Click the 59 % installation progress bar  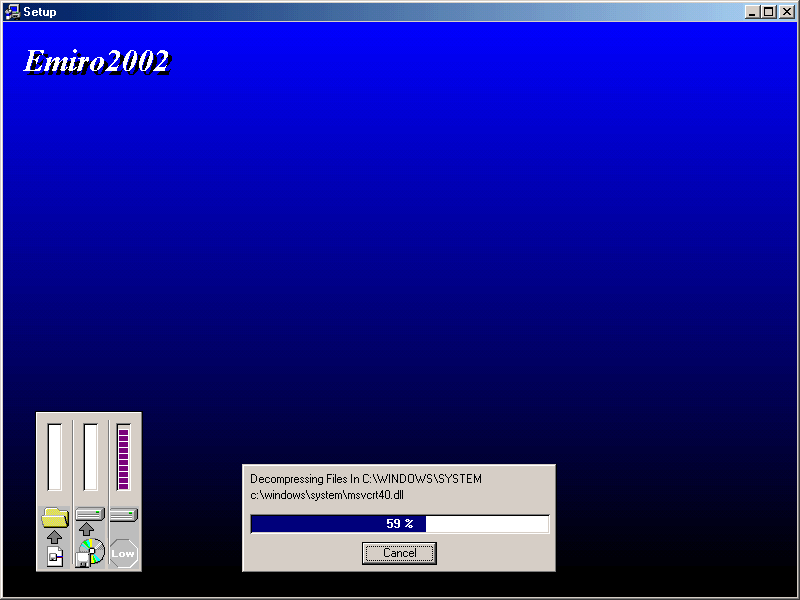[x=399, y=523]
